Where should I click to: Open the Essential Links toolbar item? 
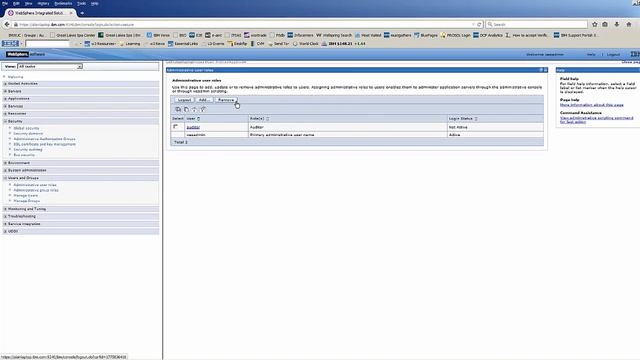(x=183, y=44)
